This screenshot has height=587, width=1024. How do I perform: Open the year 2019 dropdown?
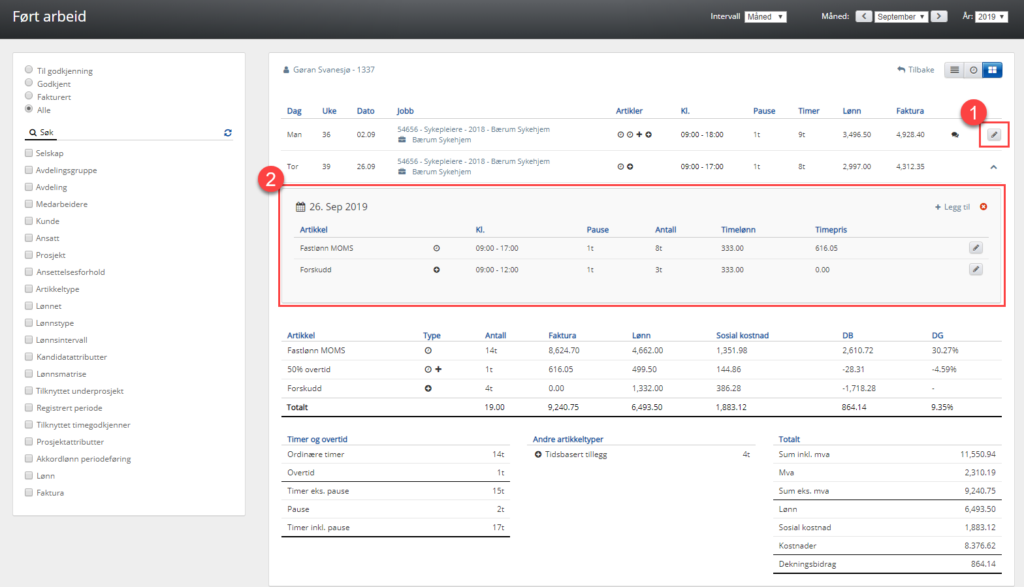tap(992, 17)
